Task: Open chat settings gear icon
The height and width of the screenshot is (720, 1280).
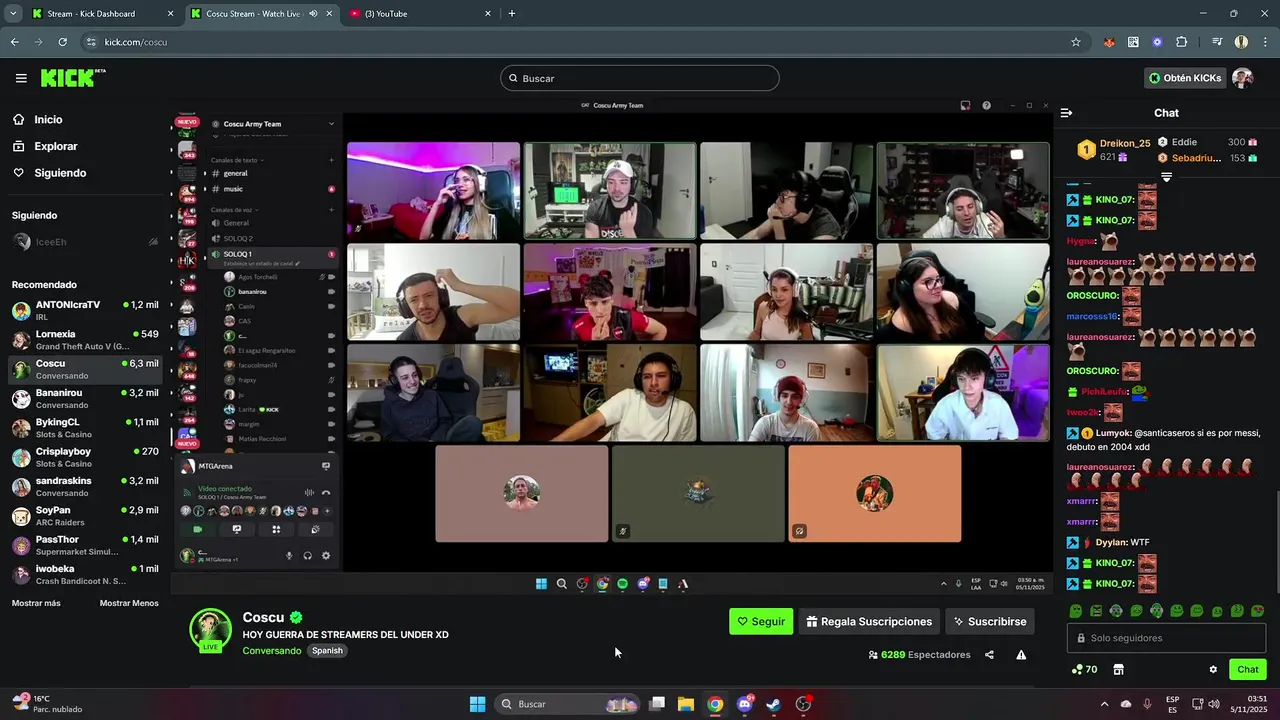Action: [x=1213, y=669]
